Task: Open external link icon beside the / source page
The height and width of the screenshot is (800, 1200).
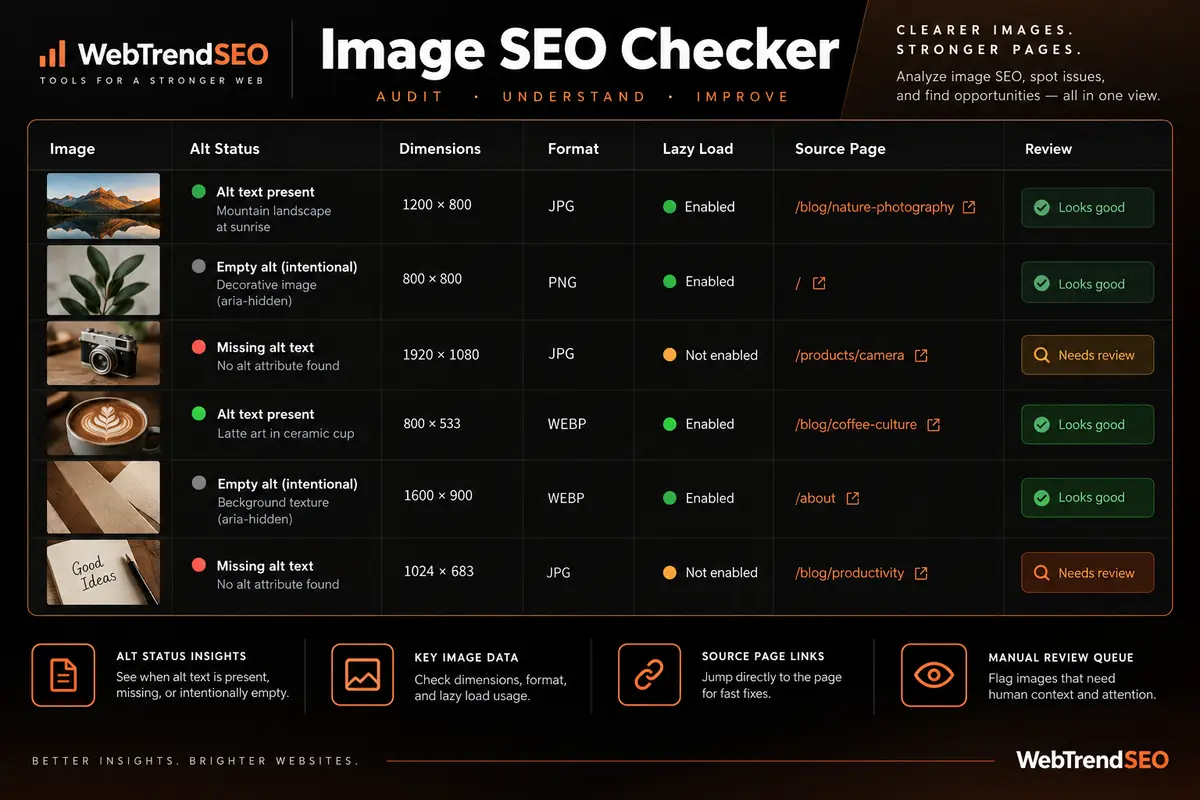Action: 819,283
